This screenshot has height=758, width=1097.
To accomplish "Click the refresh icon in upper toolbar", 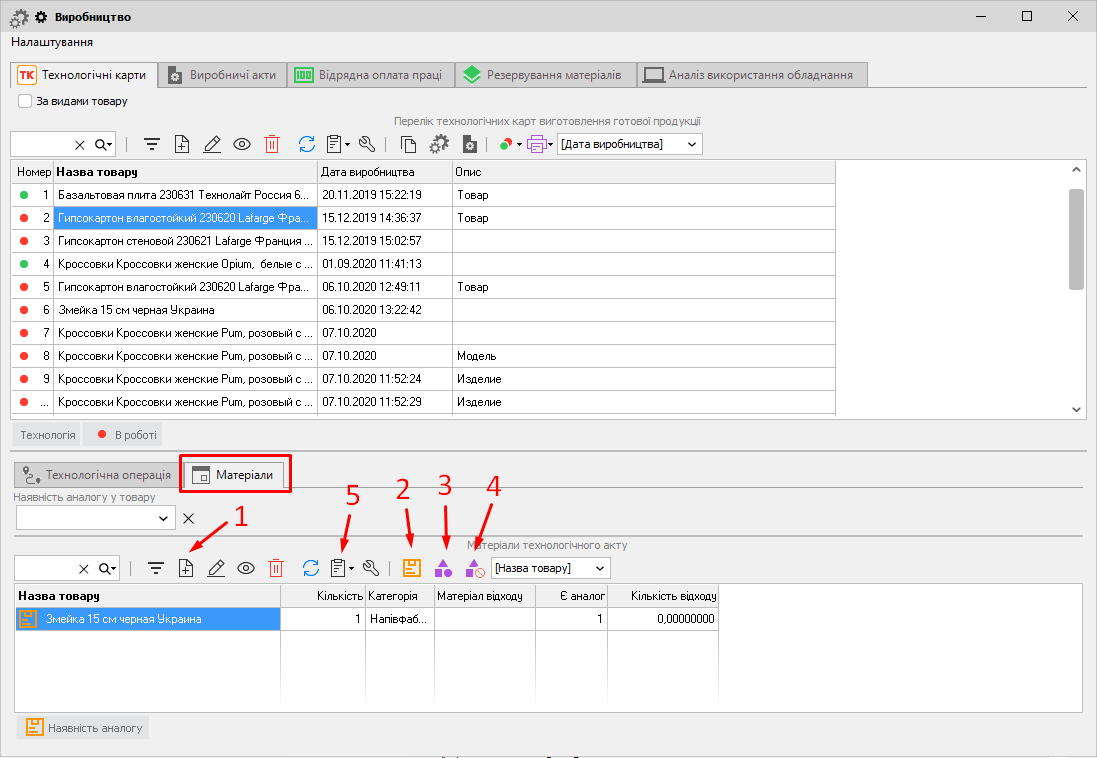I will 308,144.
